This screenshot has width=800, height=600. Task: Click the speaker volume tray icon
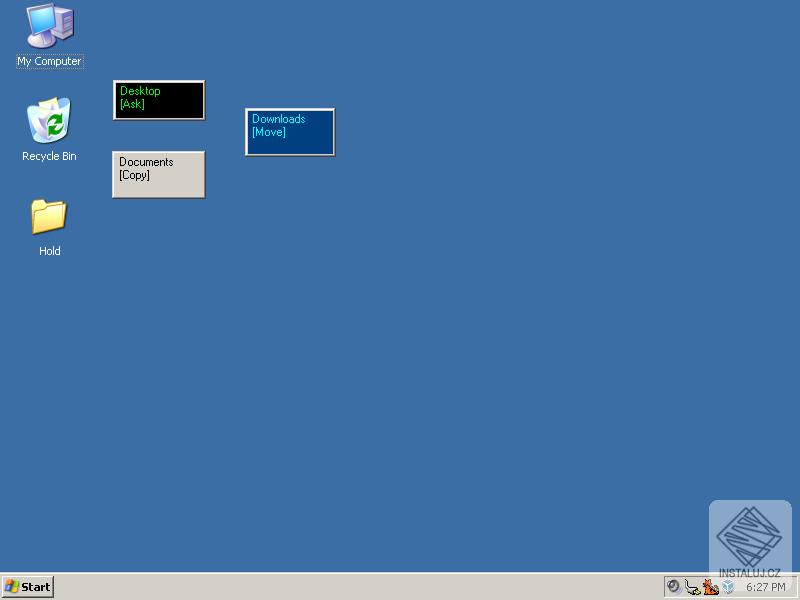point(674,587)
